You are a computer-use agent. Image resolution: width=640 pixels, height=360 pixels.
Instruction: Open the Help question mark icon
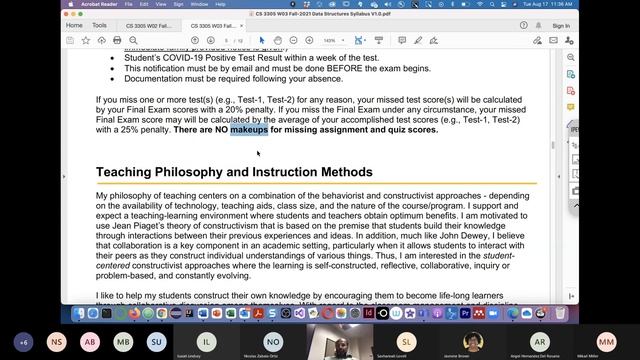coord(524,25)
